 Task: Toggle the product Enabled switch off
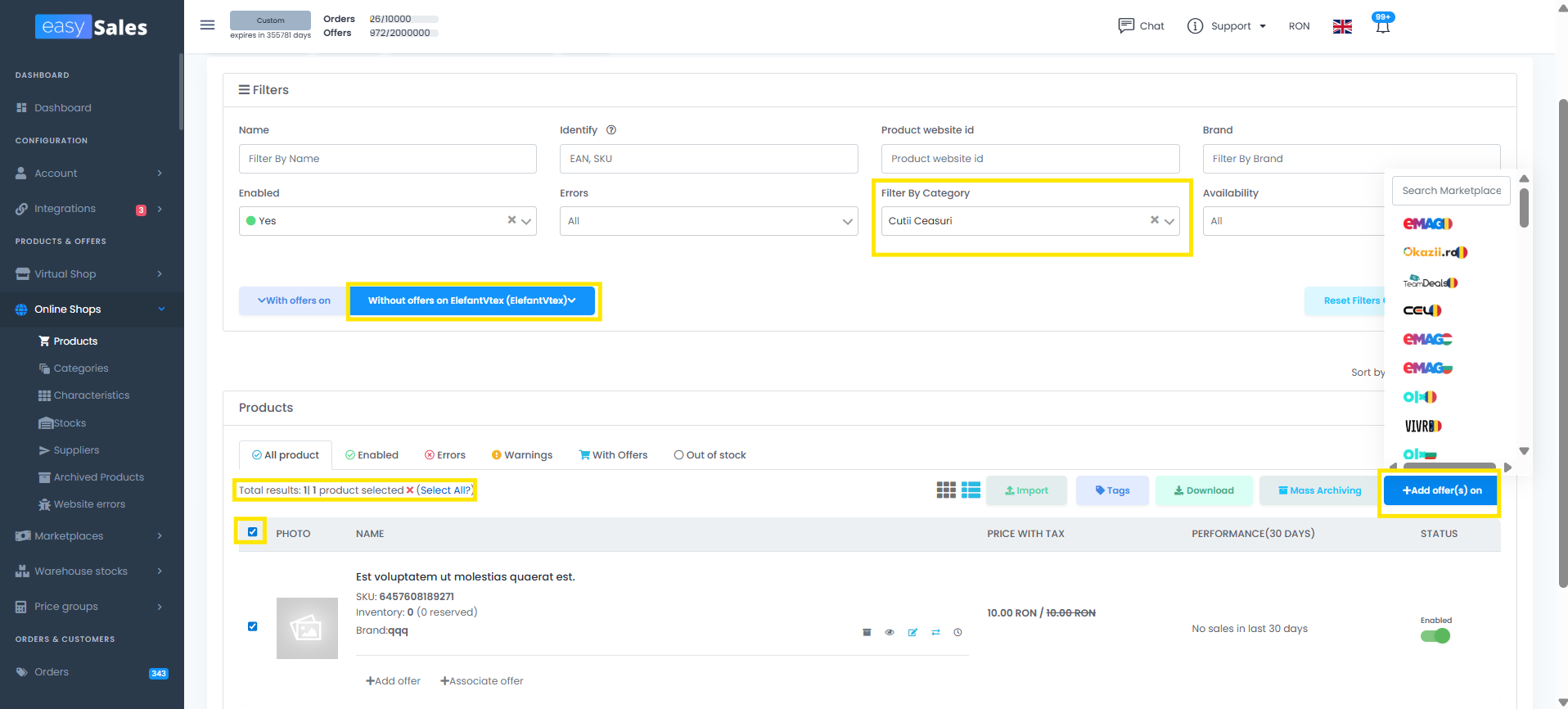(x=1435, y=636)
